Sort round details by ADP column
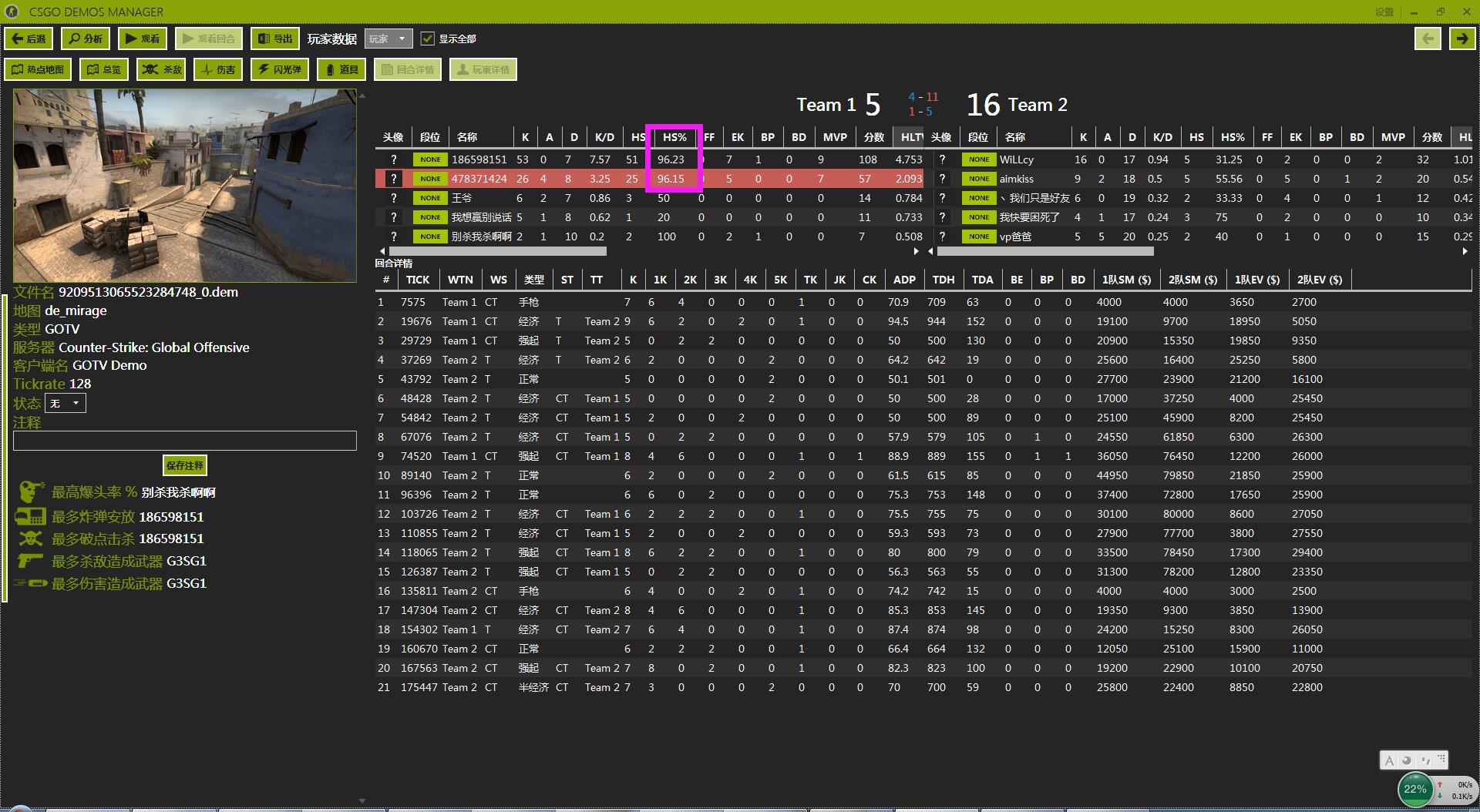 coord(904,280)
